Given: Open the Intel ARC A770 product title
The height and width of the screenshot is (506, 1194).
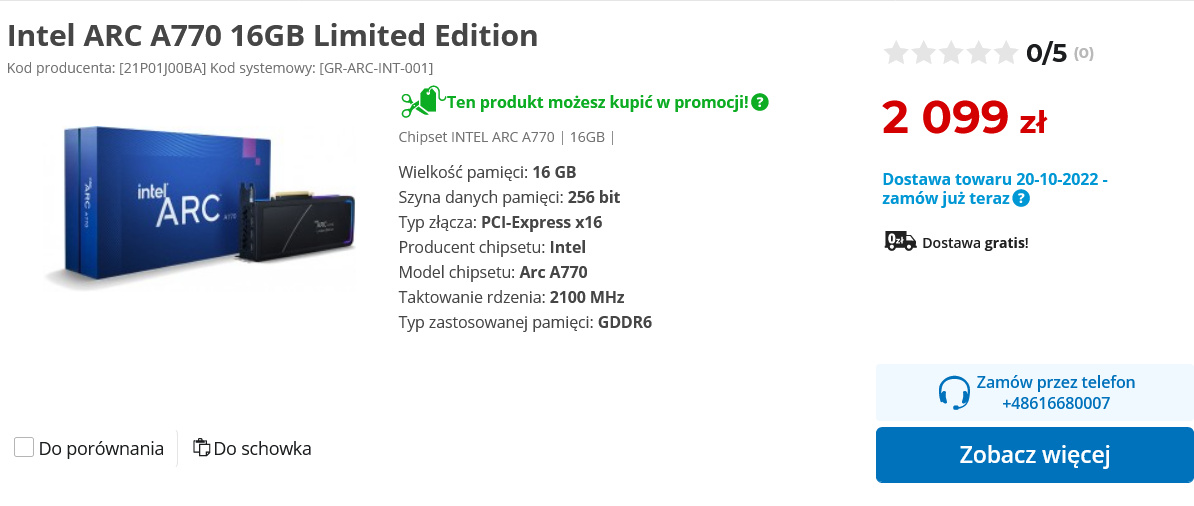Looking at the screenshot, I should click(272, 36).
